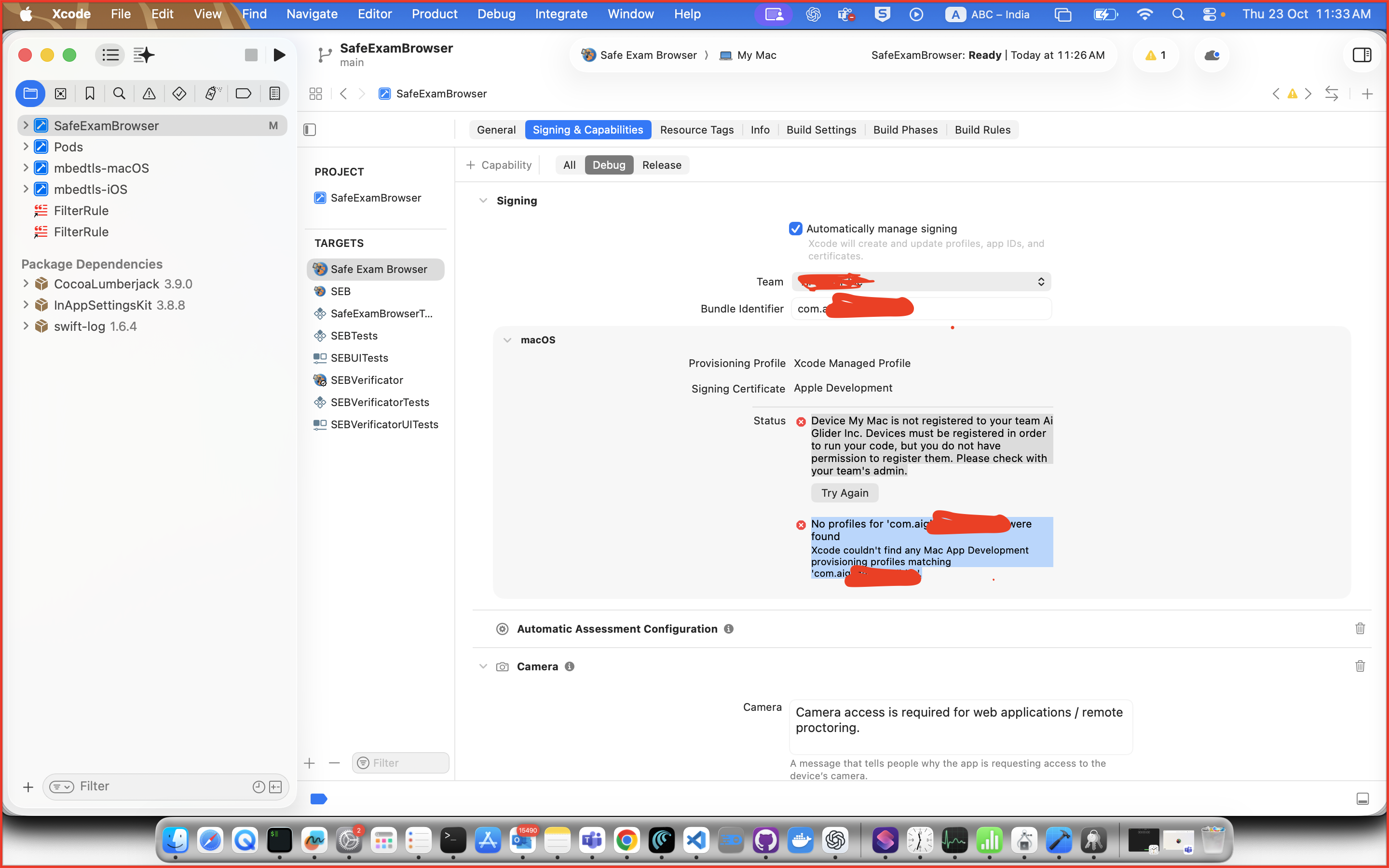Click the Run play button

[279, 55]
